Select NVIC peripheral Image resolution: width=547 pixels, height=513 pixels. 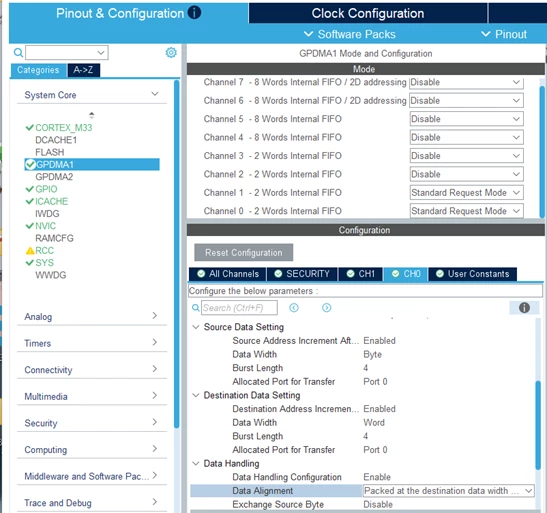coord(45,226)
